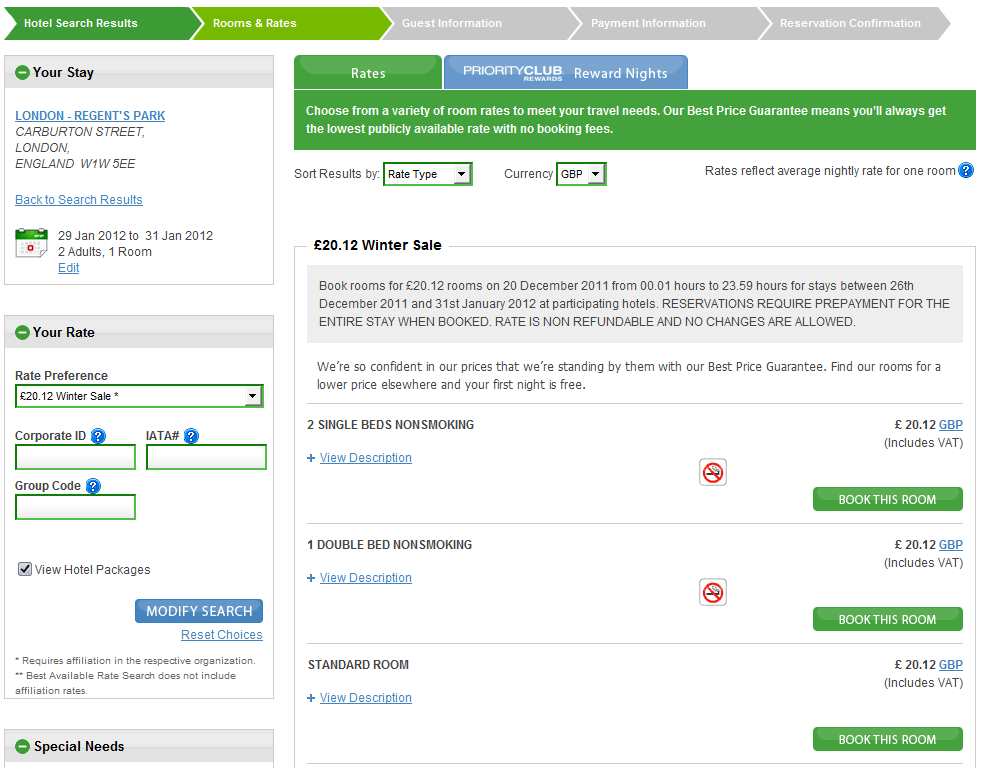Open the Sort Results by dropdown
This screenshot has height=769, width=981.
tap(428, 174)
